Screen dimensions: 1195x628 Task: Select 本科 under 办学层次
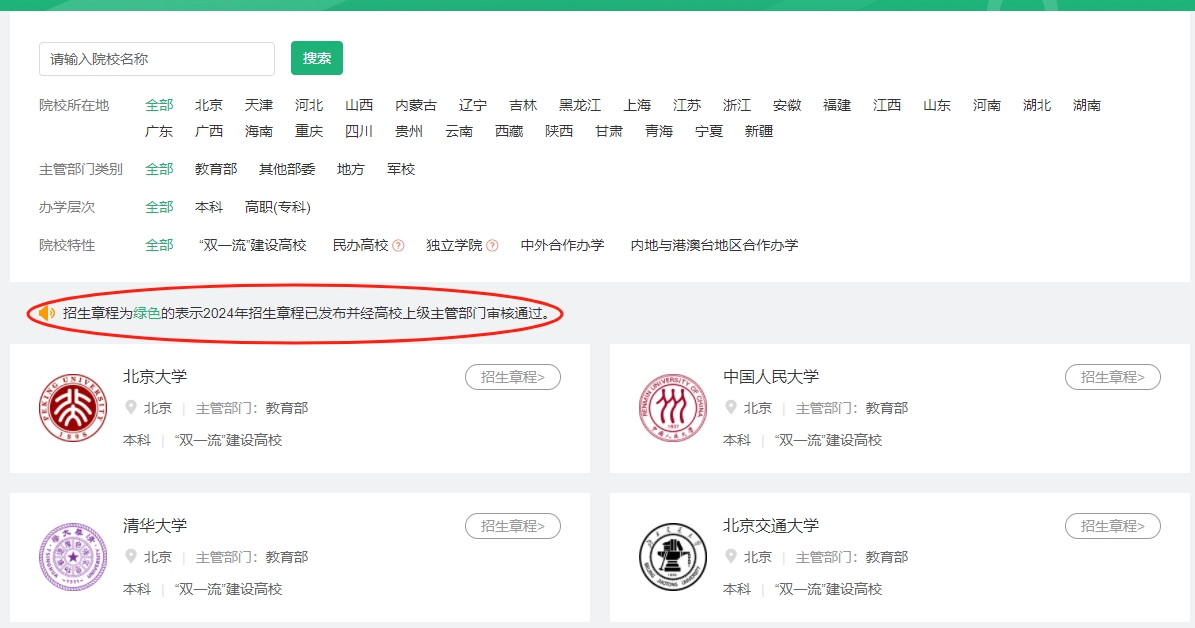click(x=209, y=207)
